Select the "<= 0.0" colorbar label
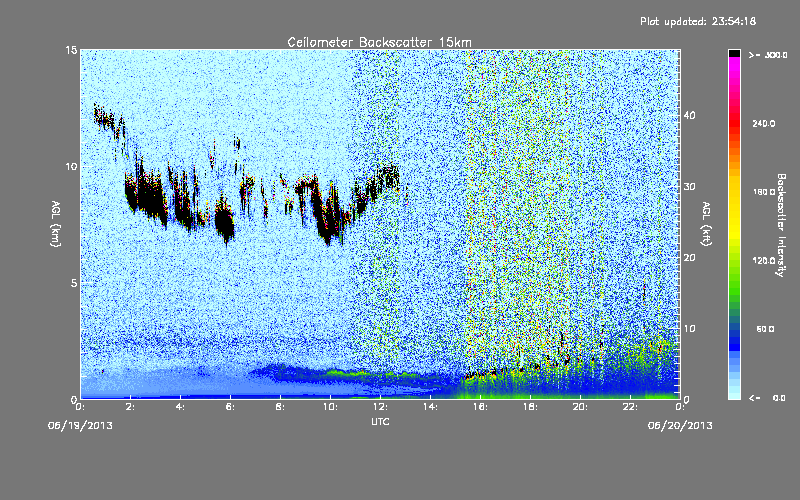The image size is (800, 500). [x=767, y=397]
